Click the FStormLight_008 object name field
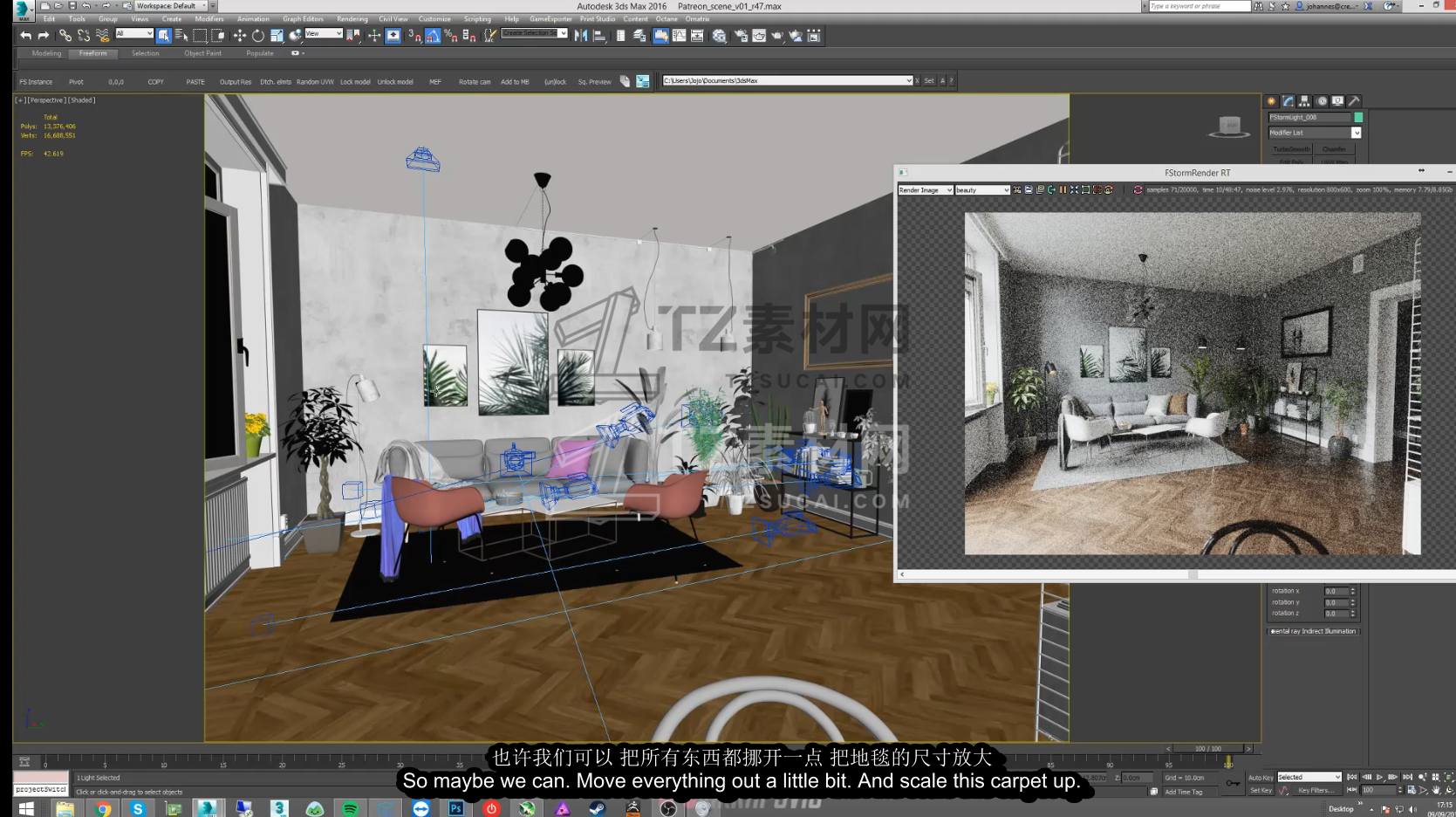Viewport: 1456px width, 817px height. tap(1309, 117)
